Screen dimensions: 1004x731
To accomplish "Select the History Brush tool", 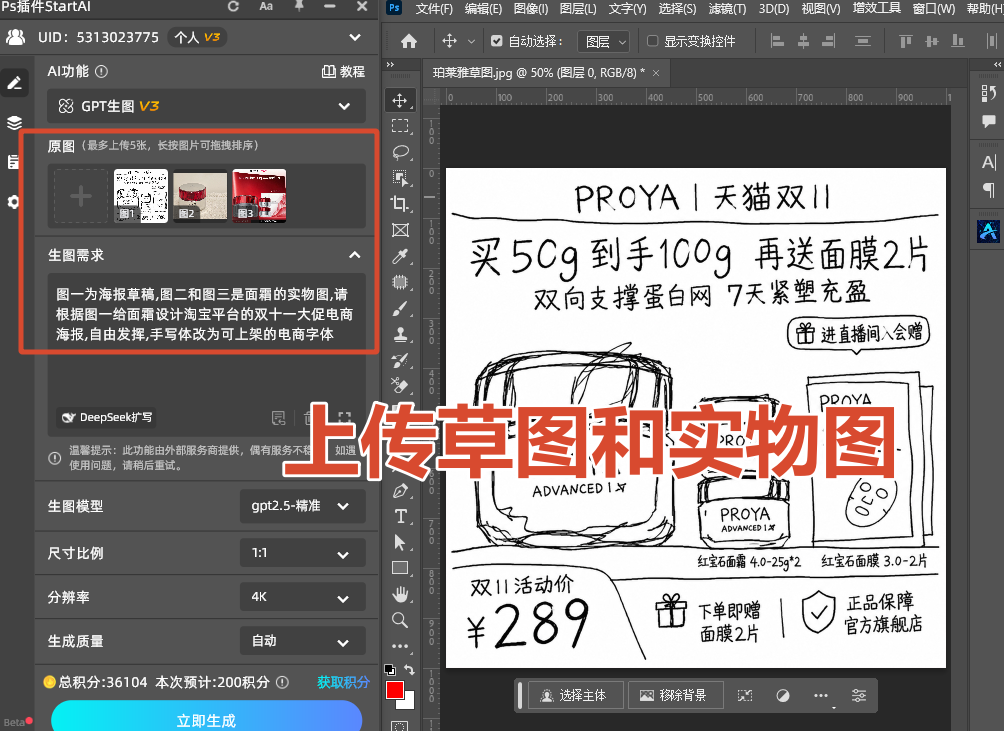I will (400, 360).
